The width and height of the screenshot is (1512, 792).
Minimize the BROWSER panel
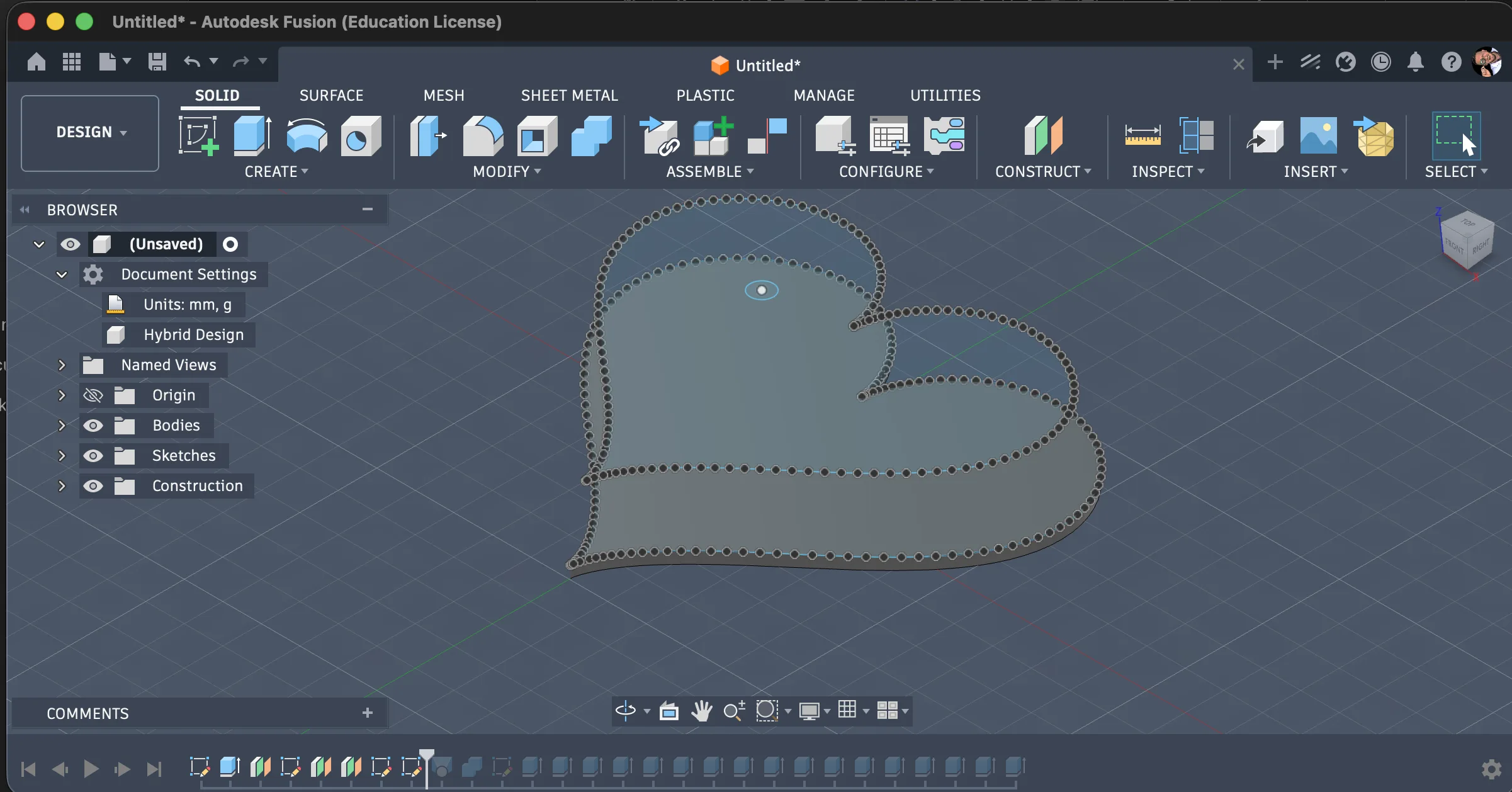(368, 209)
